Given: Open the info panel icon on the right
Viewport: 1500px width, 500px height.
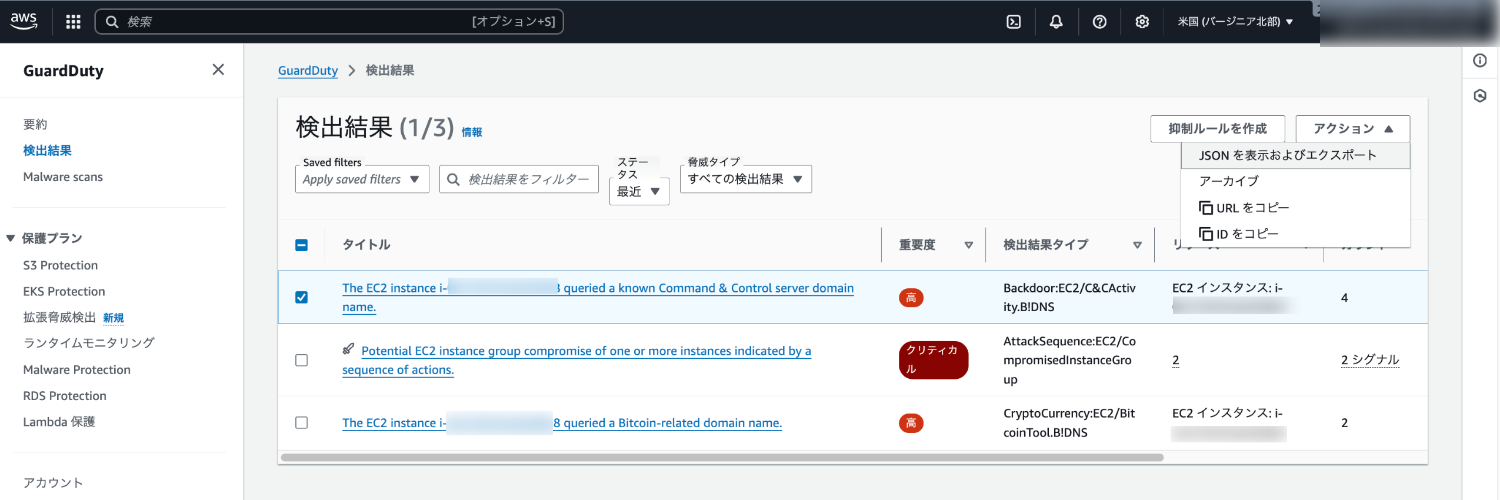Looking at the screenshot, I should (1480, 61).
